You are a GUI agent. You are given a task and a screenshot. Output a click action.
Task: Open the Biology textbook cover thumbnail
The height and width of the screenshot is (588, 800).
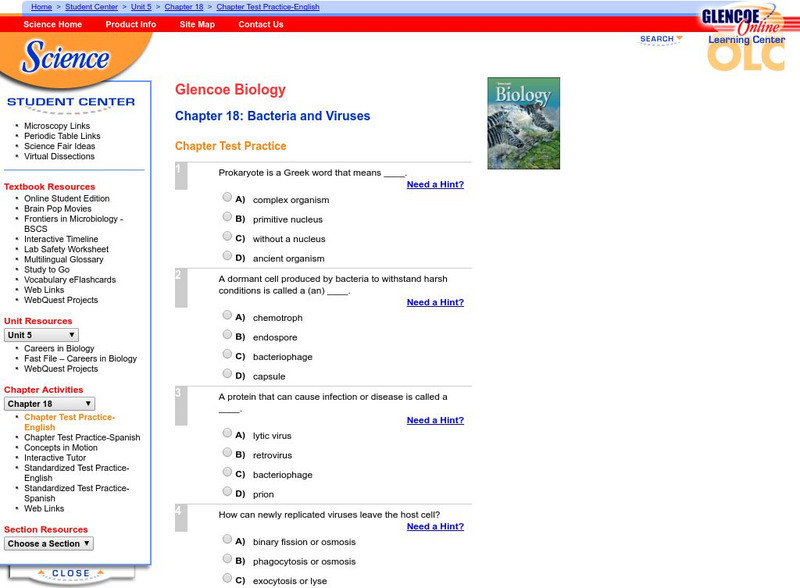523,123
